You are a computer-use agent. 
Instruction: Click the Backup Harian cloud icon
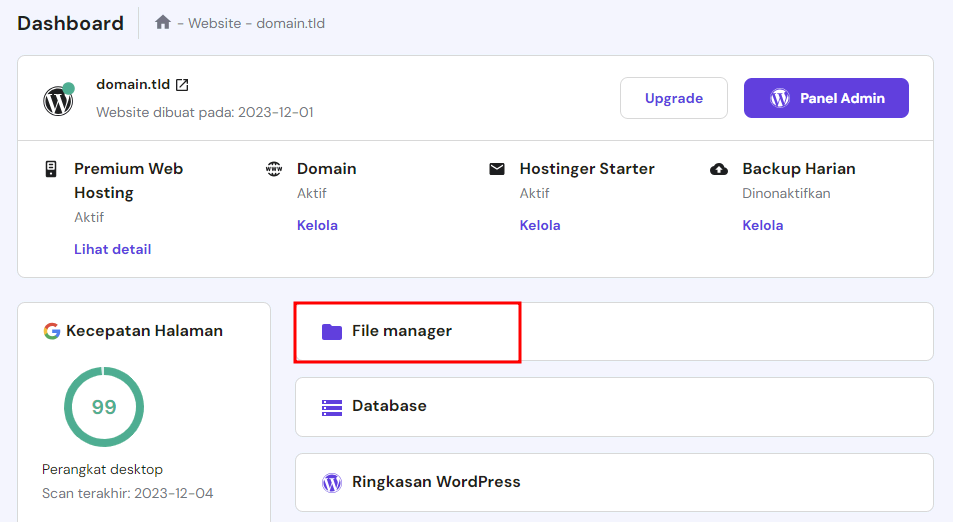point(719,169)
